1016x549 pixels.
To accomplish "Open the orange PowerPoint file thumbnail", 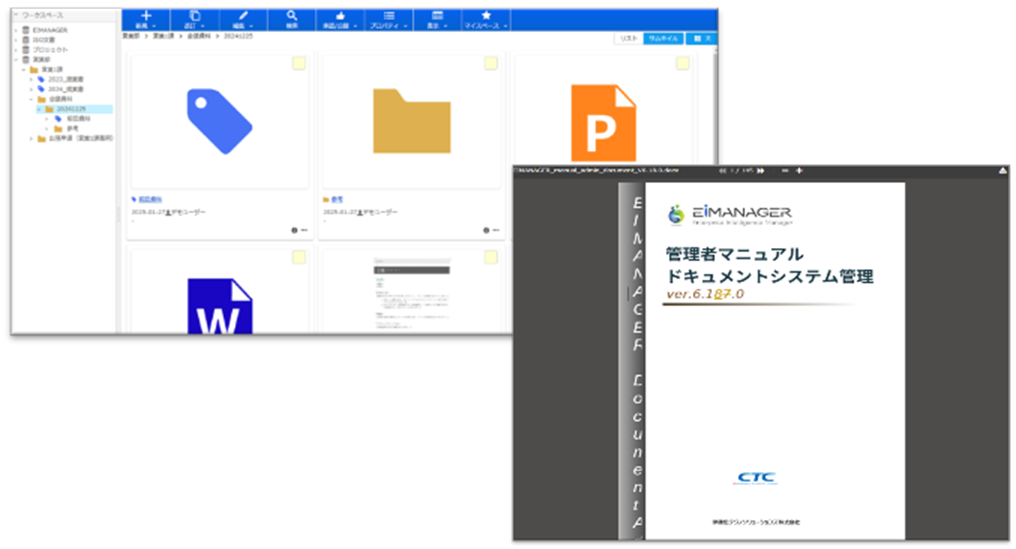I will pyautogui.click(x=603, y=123).
